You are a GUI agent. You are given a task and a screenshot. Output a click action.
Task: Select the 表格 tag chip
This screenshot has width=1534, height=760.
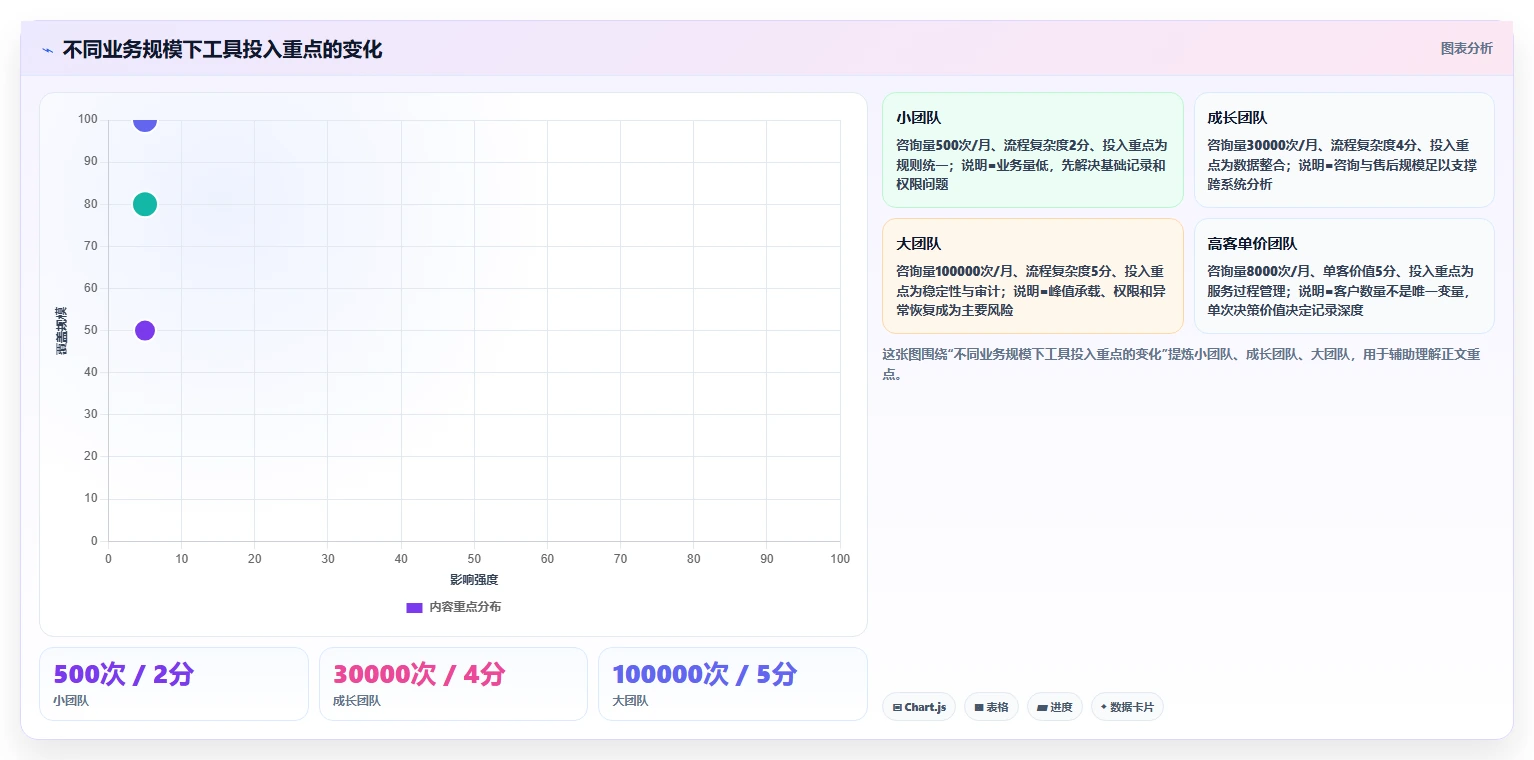click(x=991, y=707)
